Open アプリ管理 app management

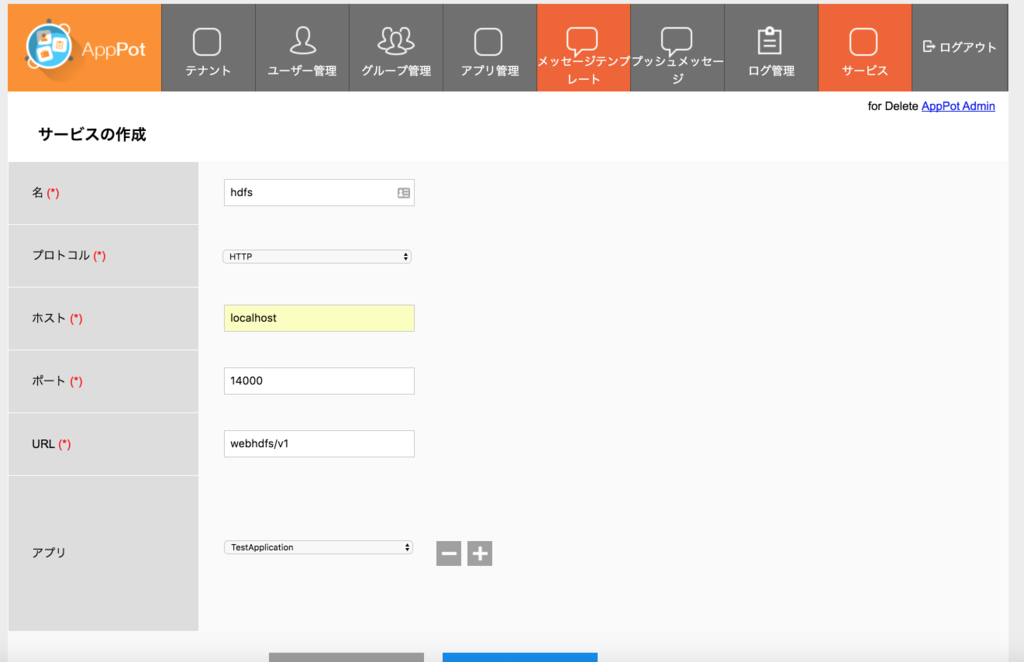pos(490,48)
